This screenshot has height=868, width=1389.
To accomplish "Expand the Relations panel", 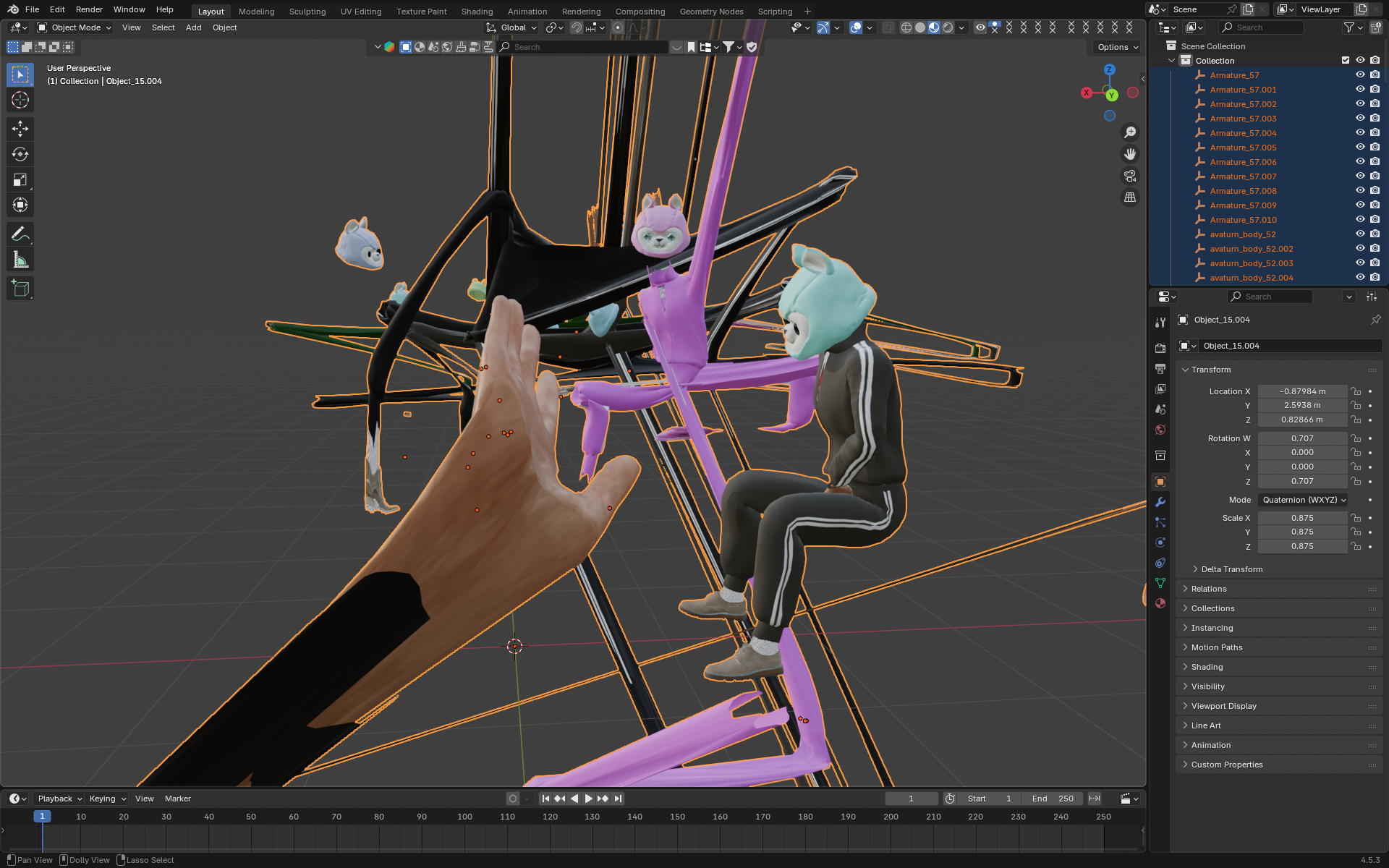I will point(1209,589).
